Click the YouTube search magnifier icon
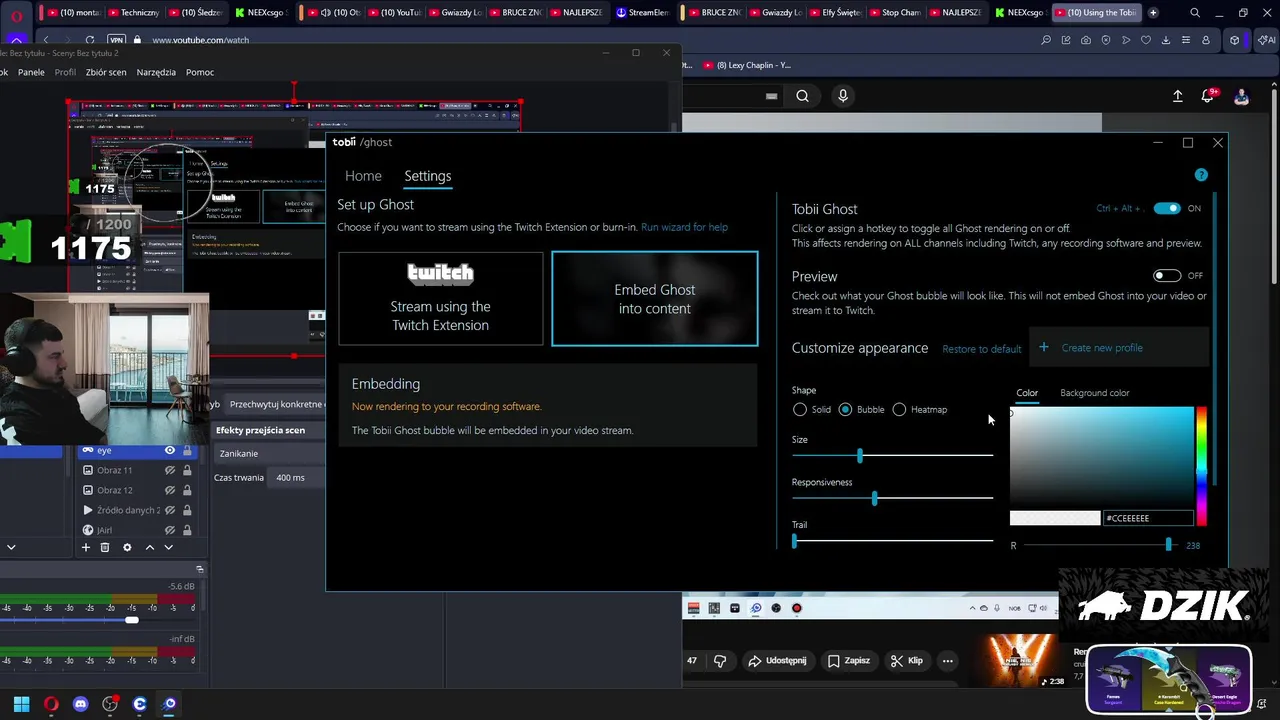 click(x=802, y=96)
